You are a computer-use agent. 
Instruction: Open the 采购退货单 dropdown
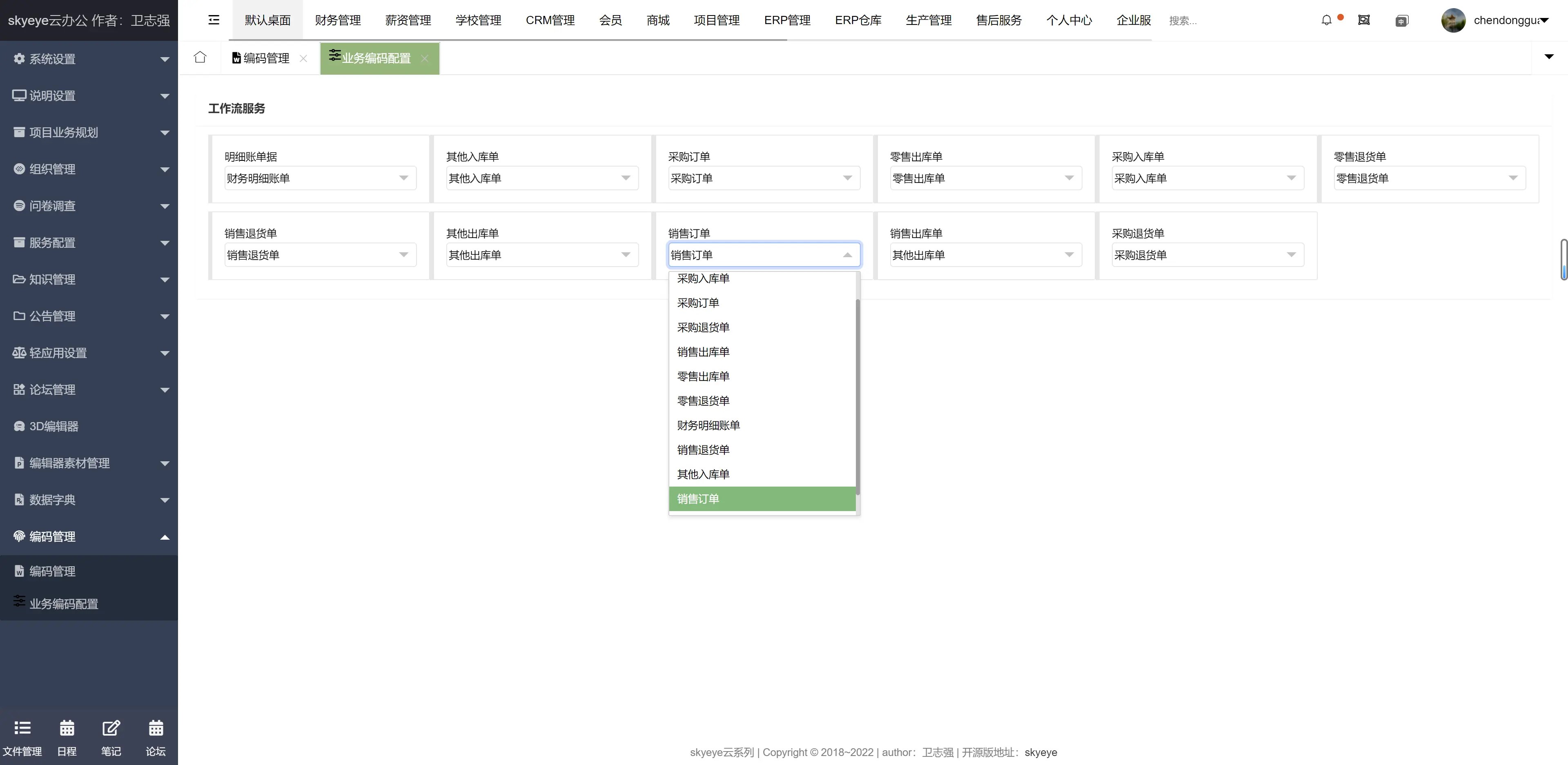[x=1208, y=255]
